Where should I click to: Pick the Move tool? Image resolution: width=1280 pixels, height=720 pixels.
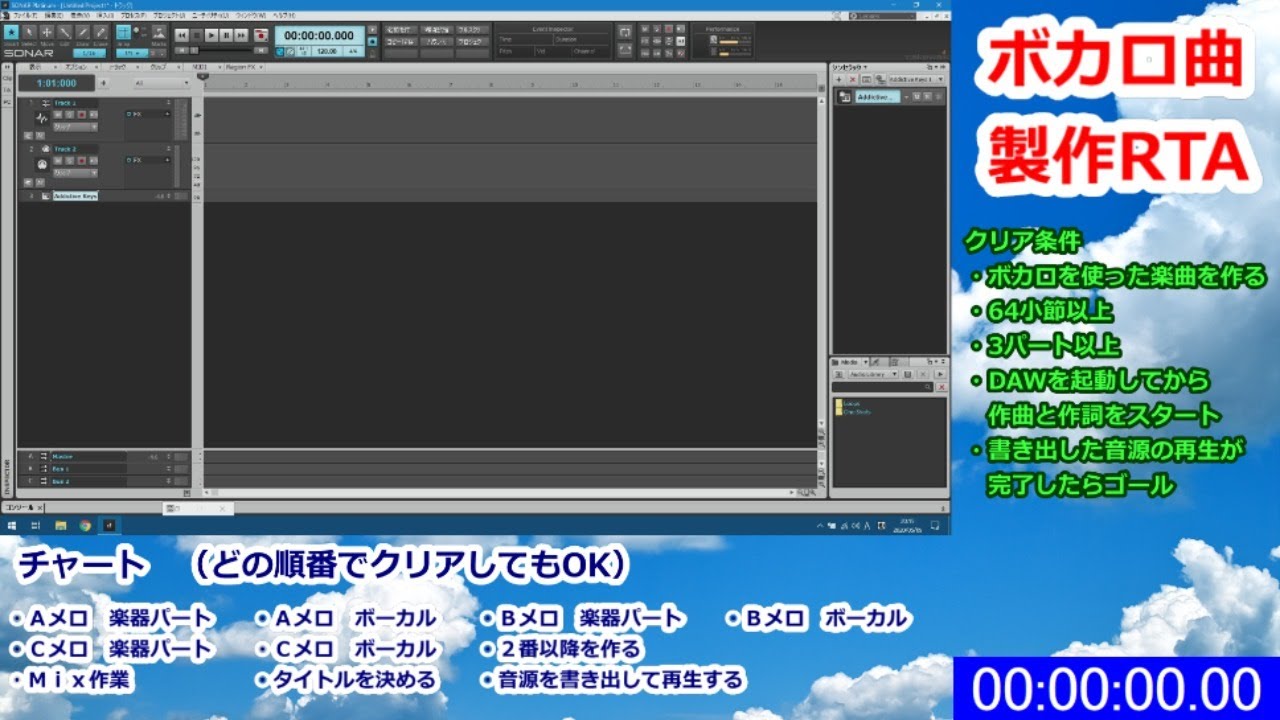47,32
